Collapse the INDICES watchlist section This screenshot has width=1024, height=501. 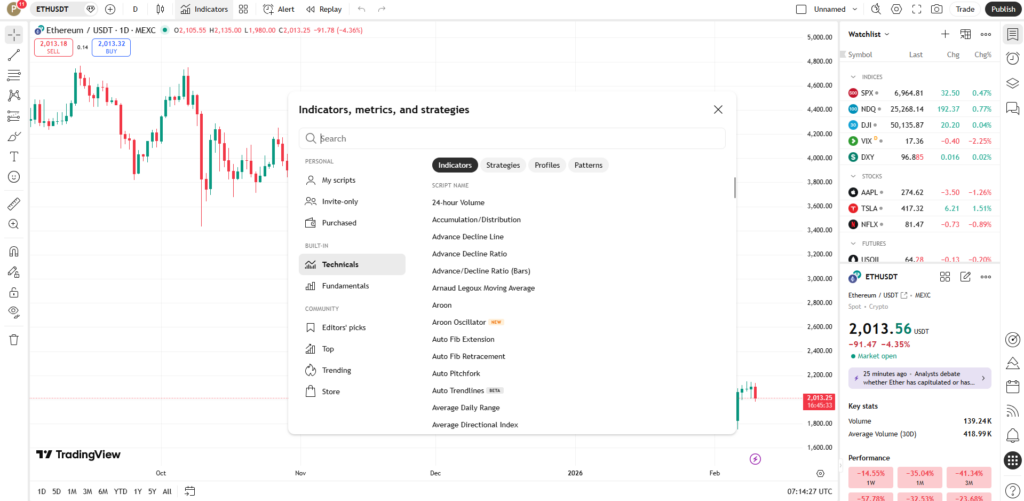(853, 76)
